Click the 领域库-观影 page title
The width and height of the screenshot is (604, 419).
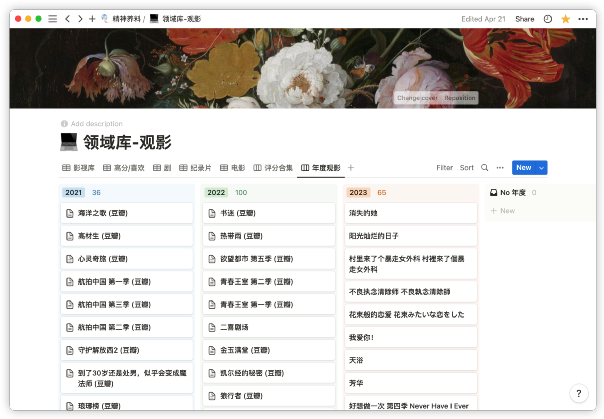click(x=127, y=142)
